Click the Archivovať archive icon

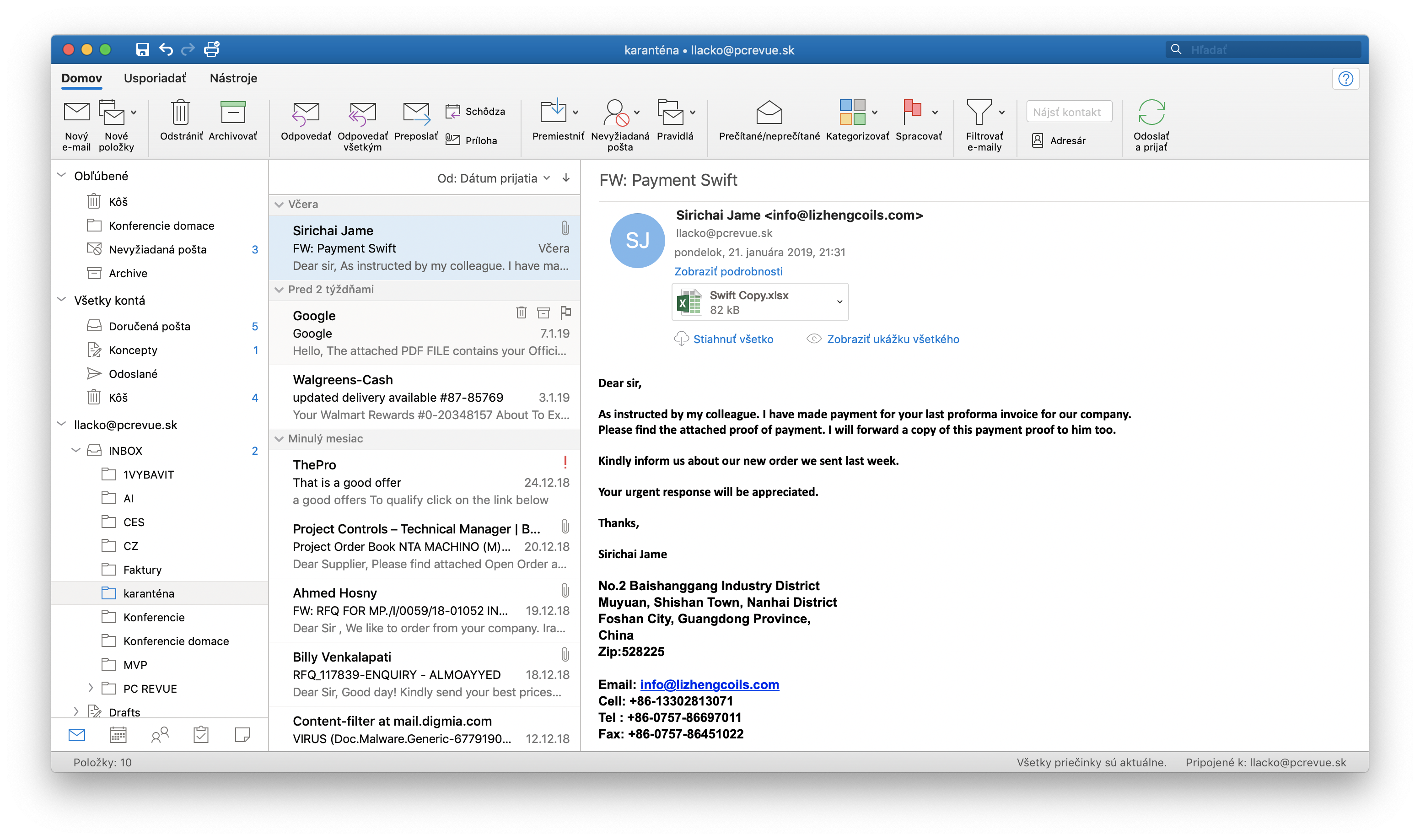pyautogui.click(x=232, y=112)
